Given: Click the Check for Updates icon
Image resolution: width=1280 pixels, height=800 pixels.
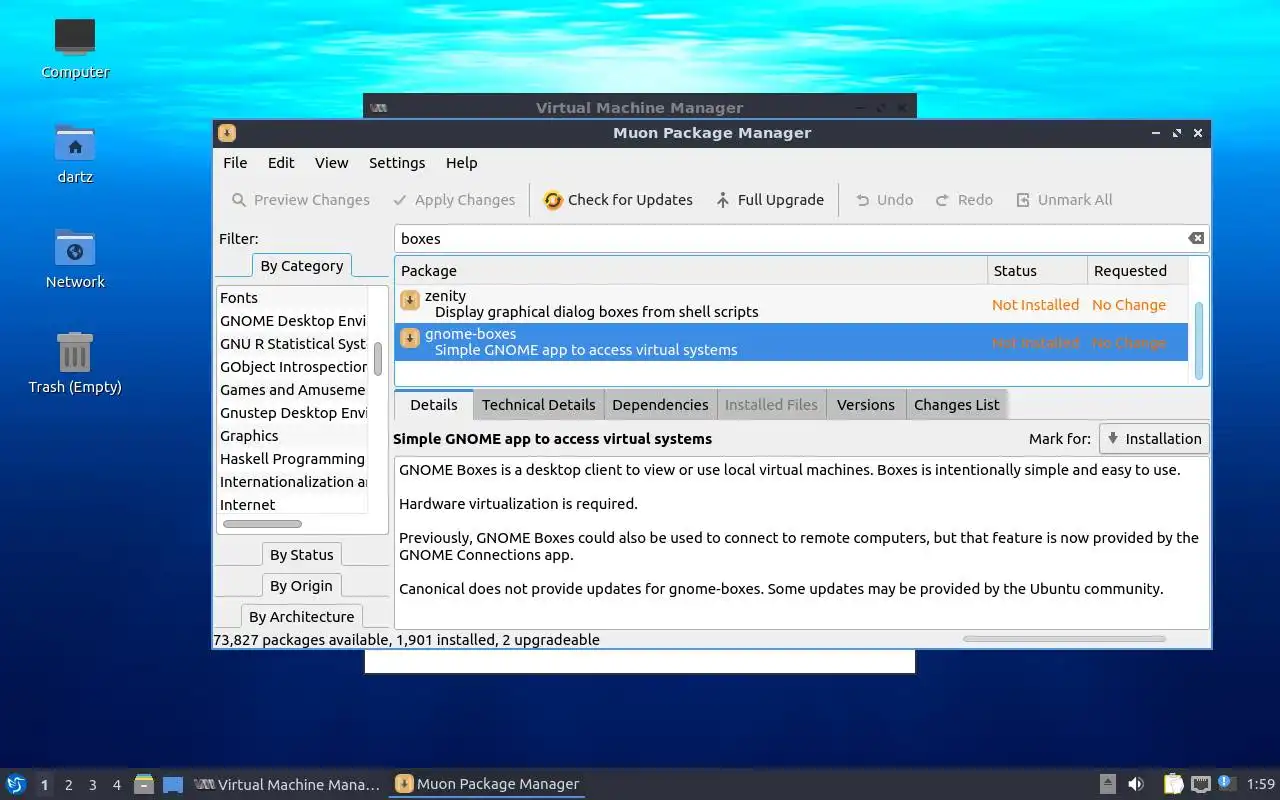Looking at the screenshot, I should pyautogui.click(x=553, y=200).
